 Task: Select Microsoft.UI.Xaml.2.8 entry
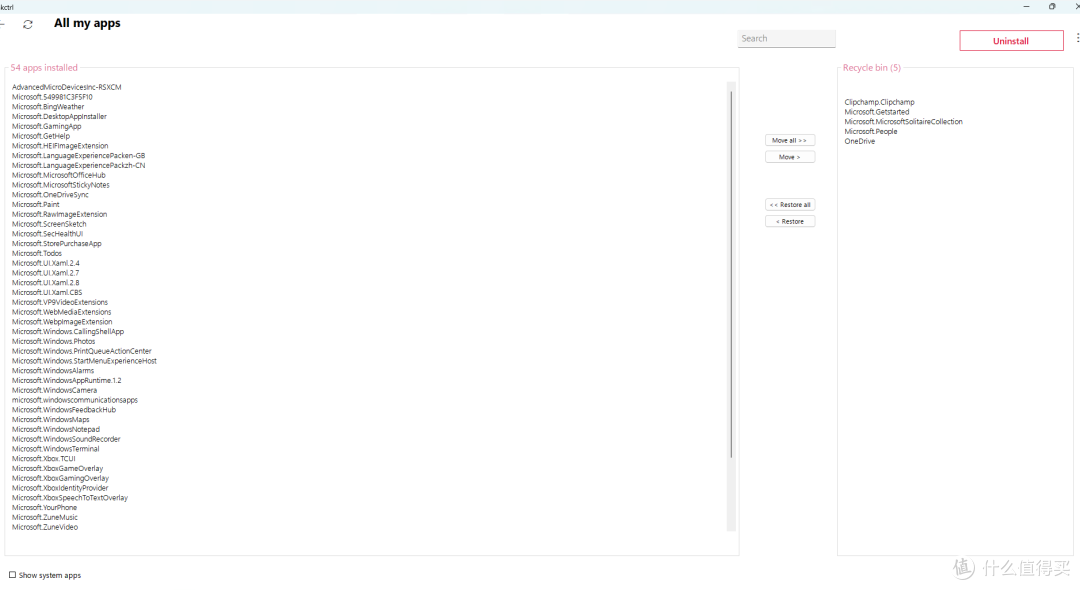pos(45,283)
